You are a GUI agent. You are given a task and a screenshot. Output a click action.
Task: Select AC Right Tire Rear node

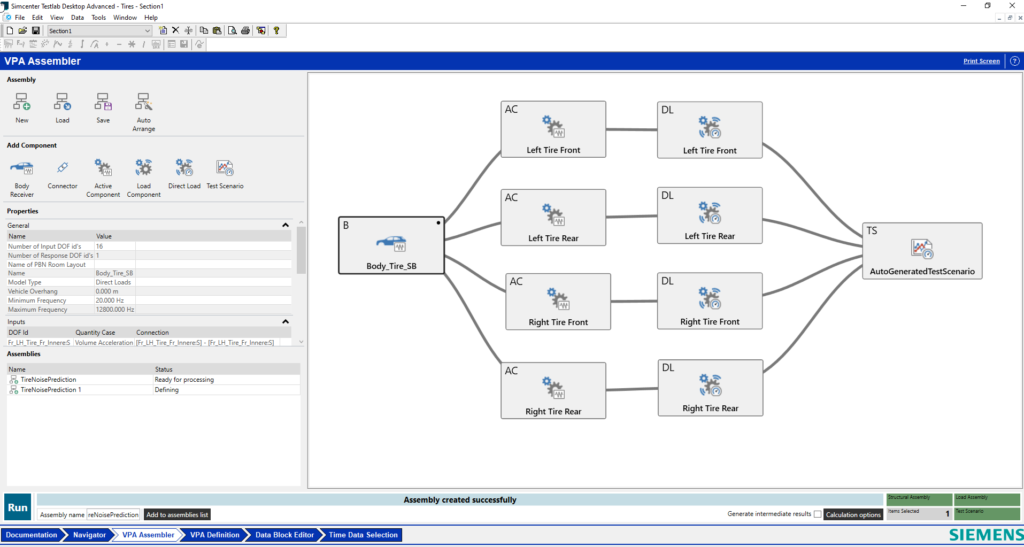[553, 390]
